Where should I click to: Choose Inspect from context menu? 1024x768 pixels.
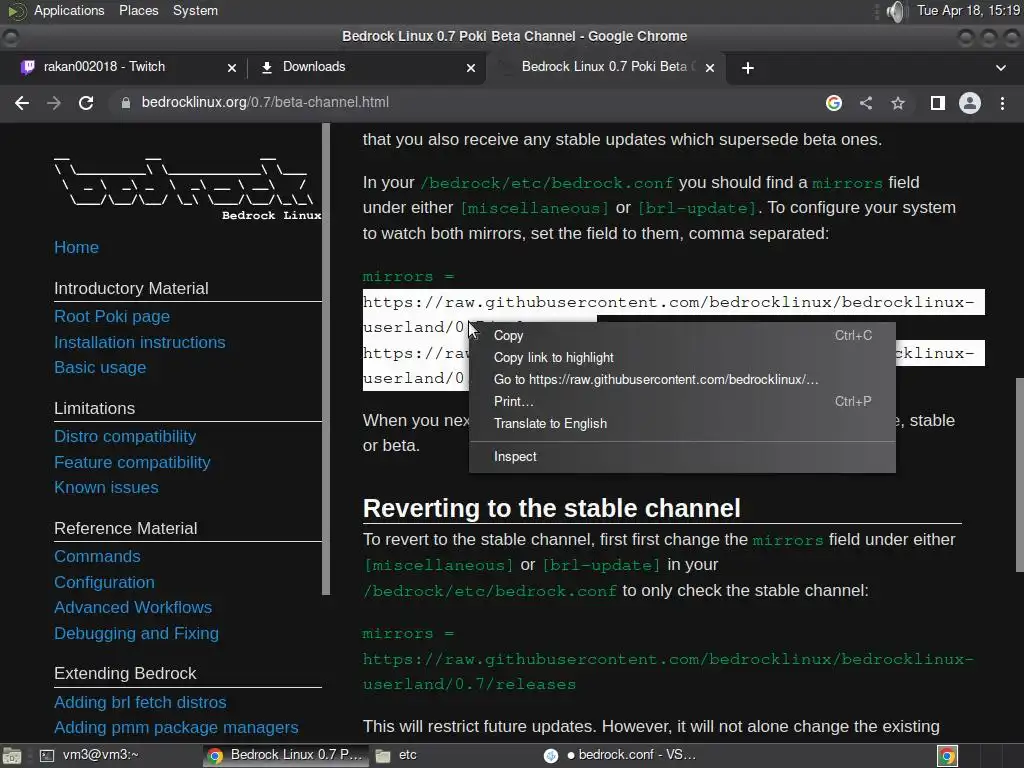[682, 456]
